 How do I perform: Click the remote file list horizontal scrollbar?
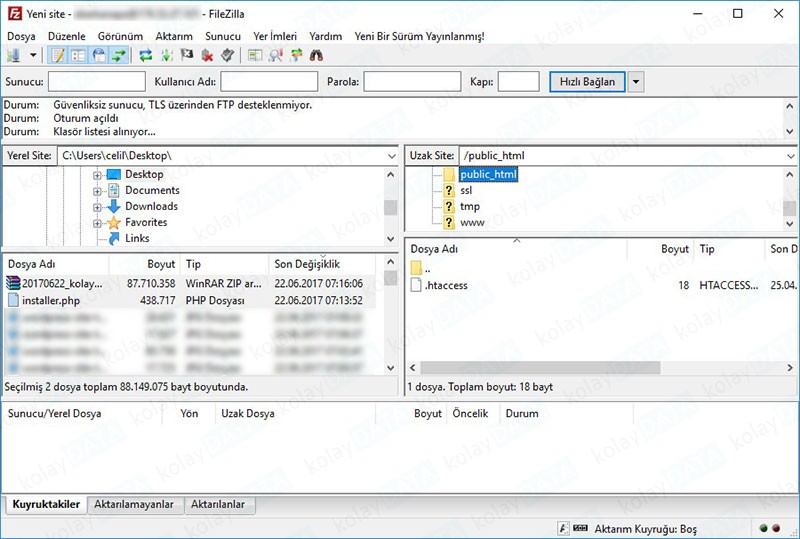pos(540,368)
